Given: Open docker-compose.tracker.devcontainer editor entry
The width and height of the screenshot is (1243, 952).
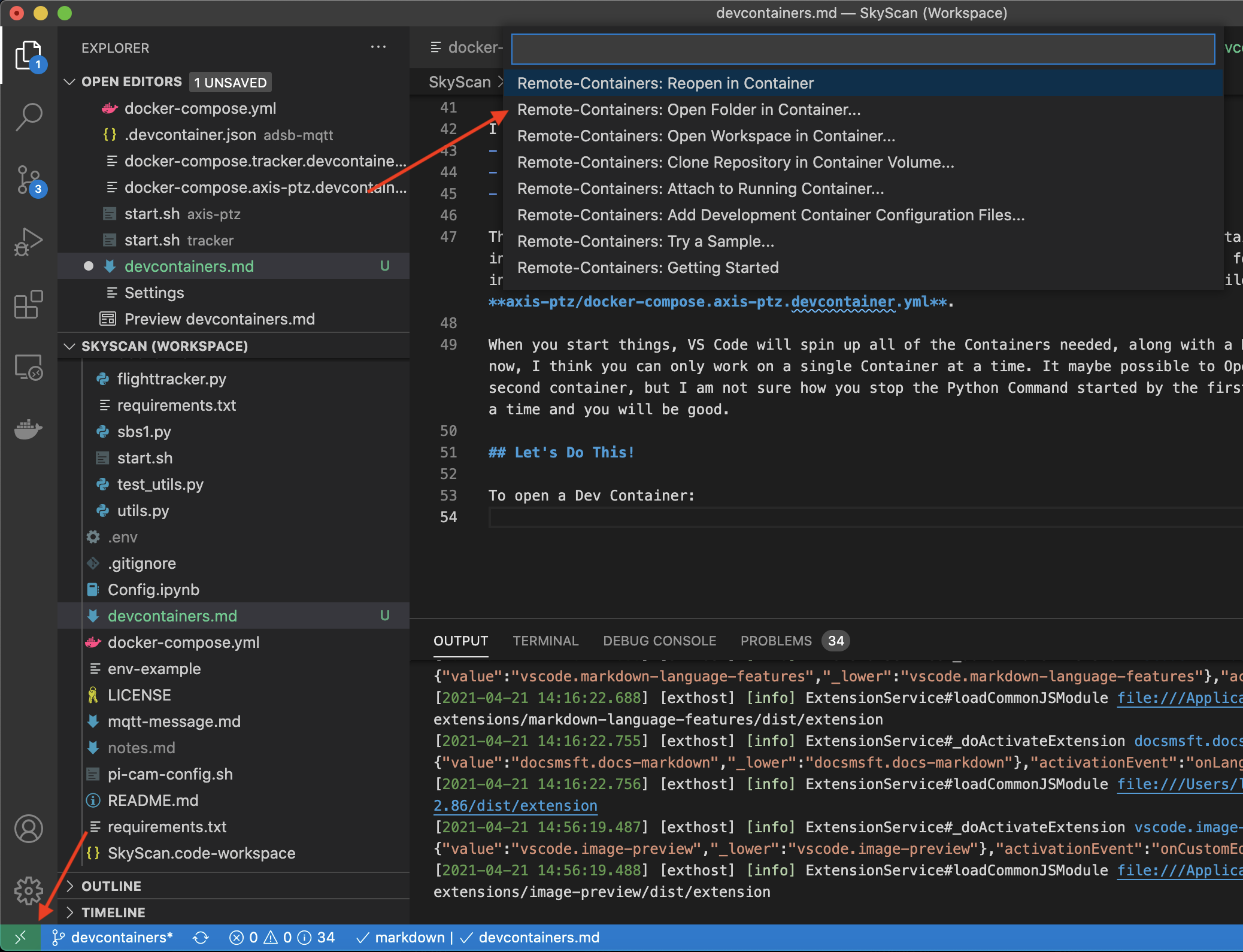Looking at the screenshot, I should pyautogui.click(x=234, y=161).
